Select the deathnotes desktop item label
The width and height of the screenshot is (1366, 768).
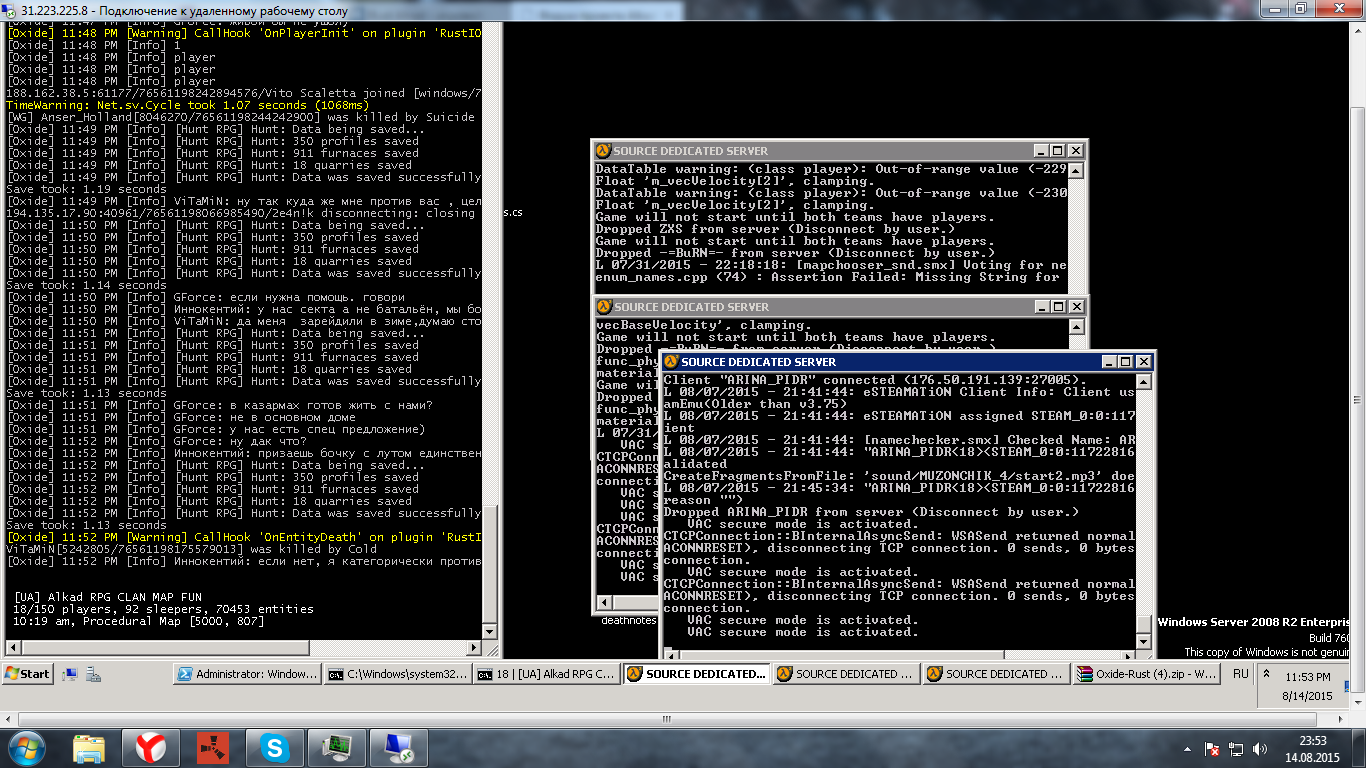(x=627, y=620)
